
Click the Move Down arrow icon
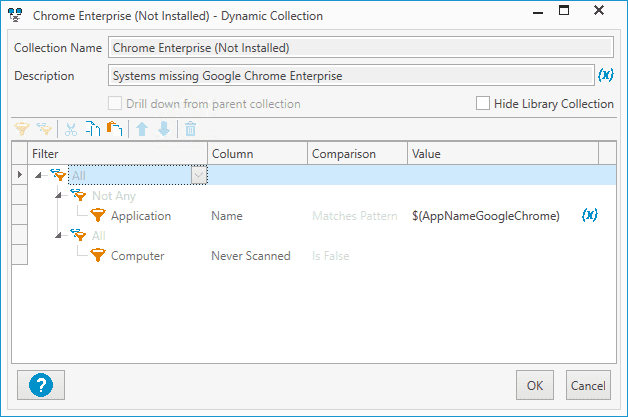pos(164,129)
